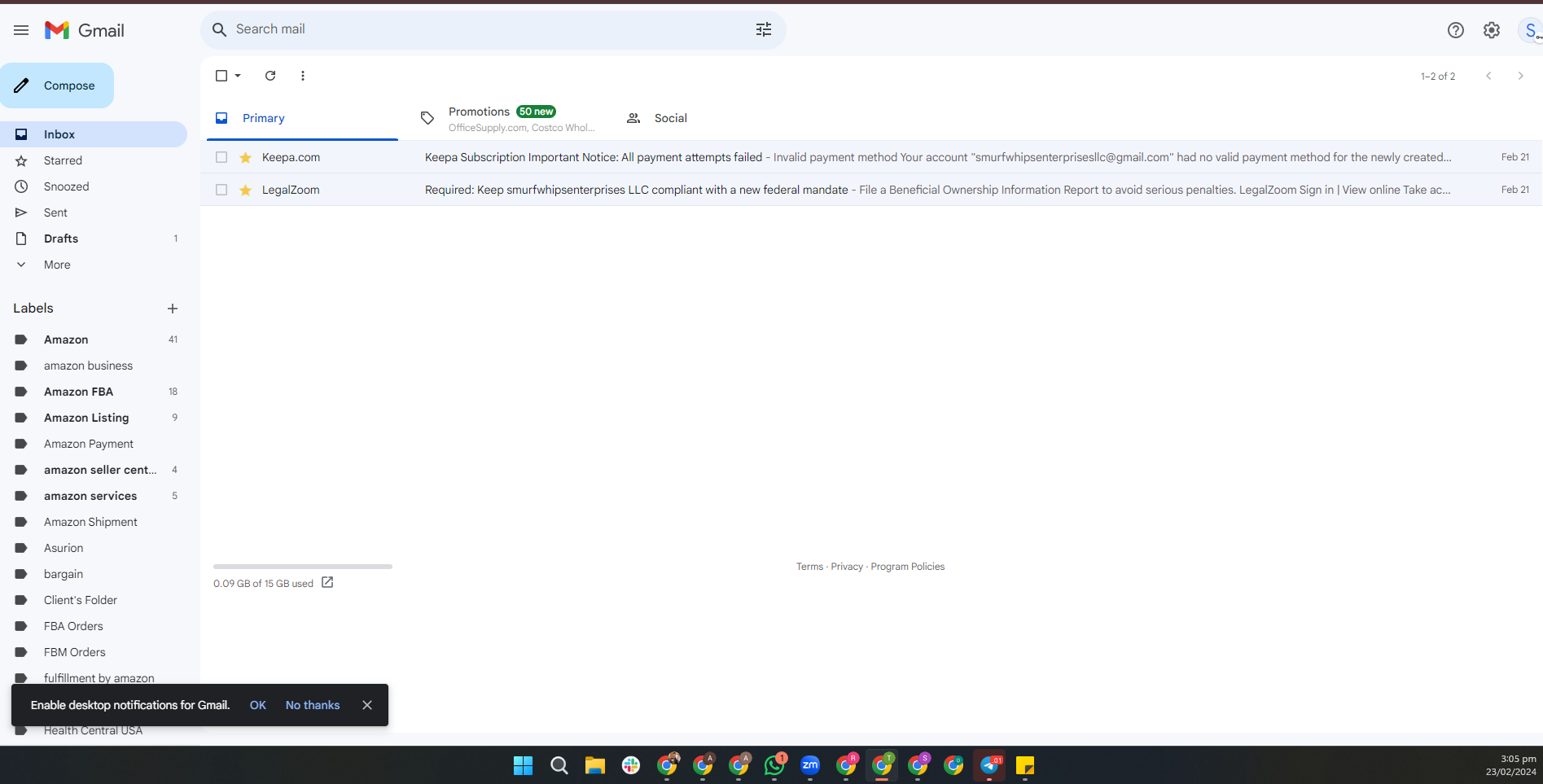Unstar the LegalZoom email

coord(245,190)
